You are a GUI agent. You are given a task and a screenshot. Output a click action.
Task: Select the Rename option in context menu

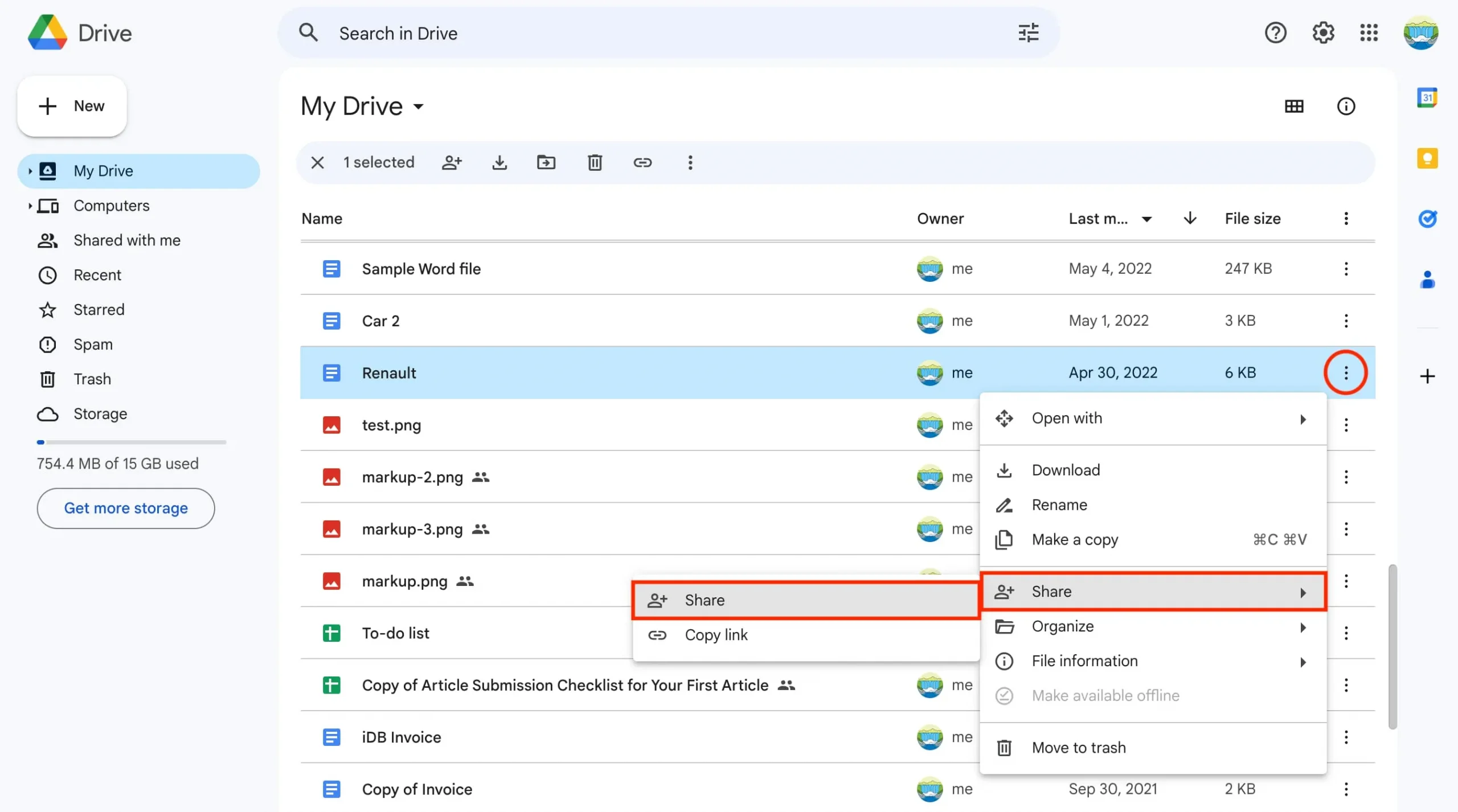[x=1059, y=505]
